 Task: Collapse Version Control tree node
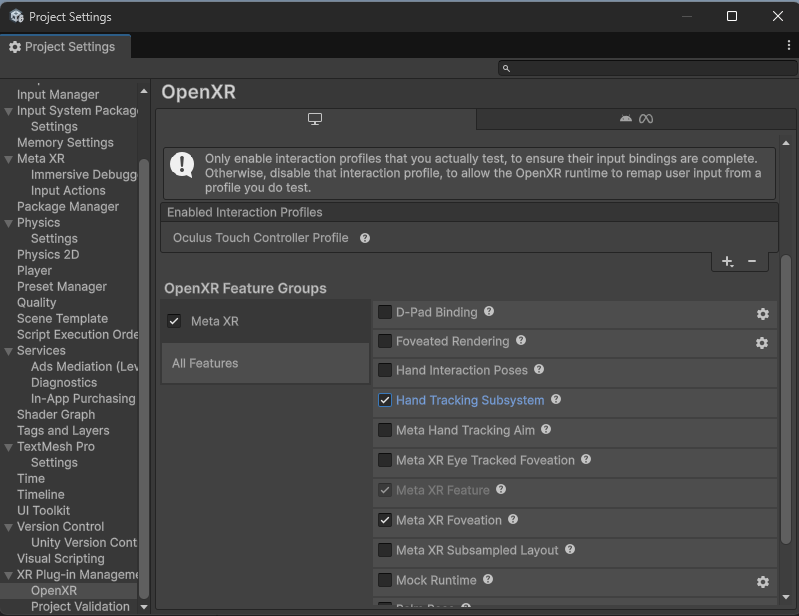click(x=8, y=527)
